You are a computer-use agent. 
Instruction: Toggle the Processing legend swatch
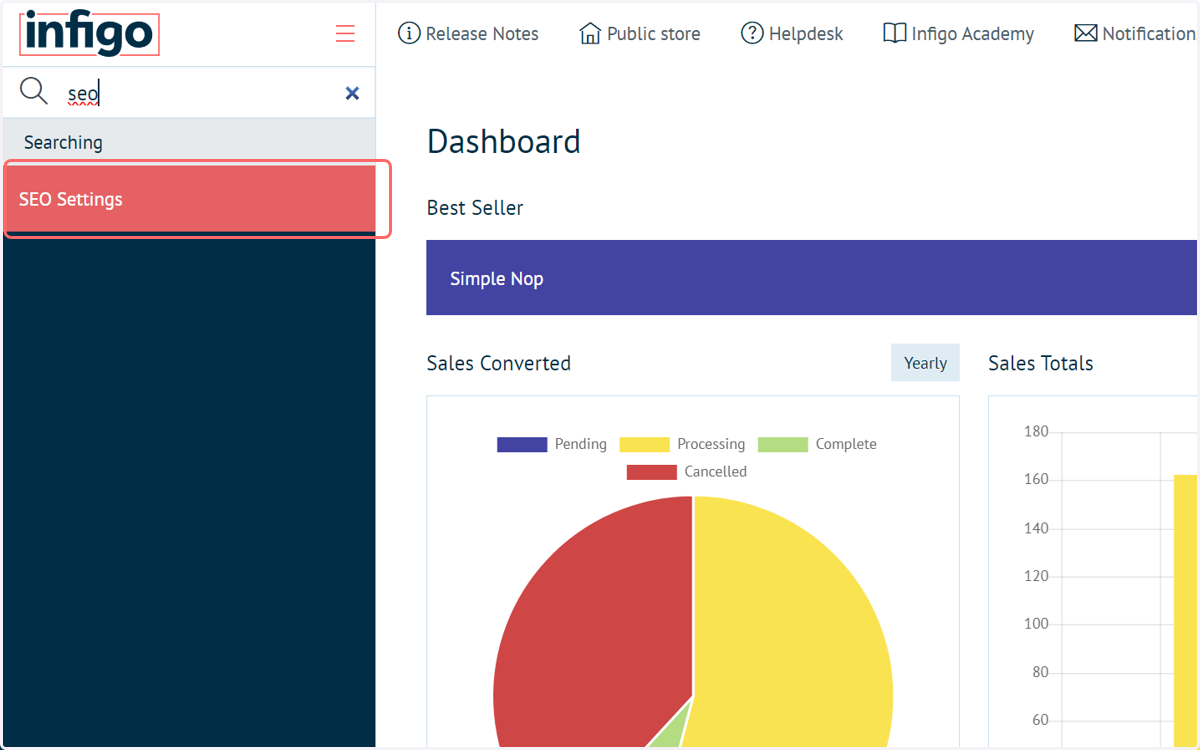pyautogui.click(x=644, y=444)
